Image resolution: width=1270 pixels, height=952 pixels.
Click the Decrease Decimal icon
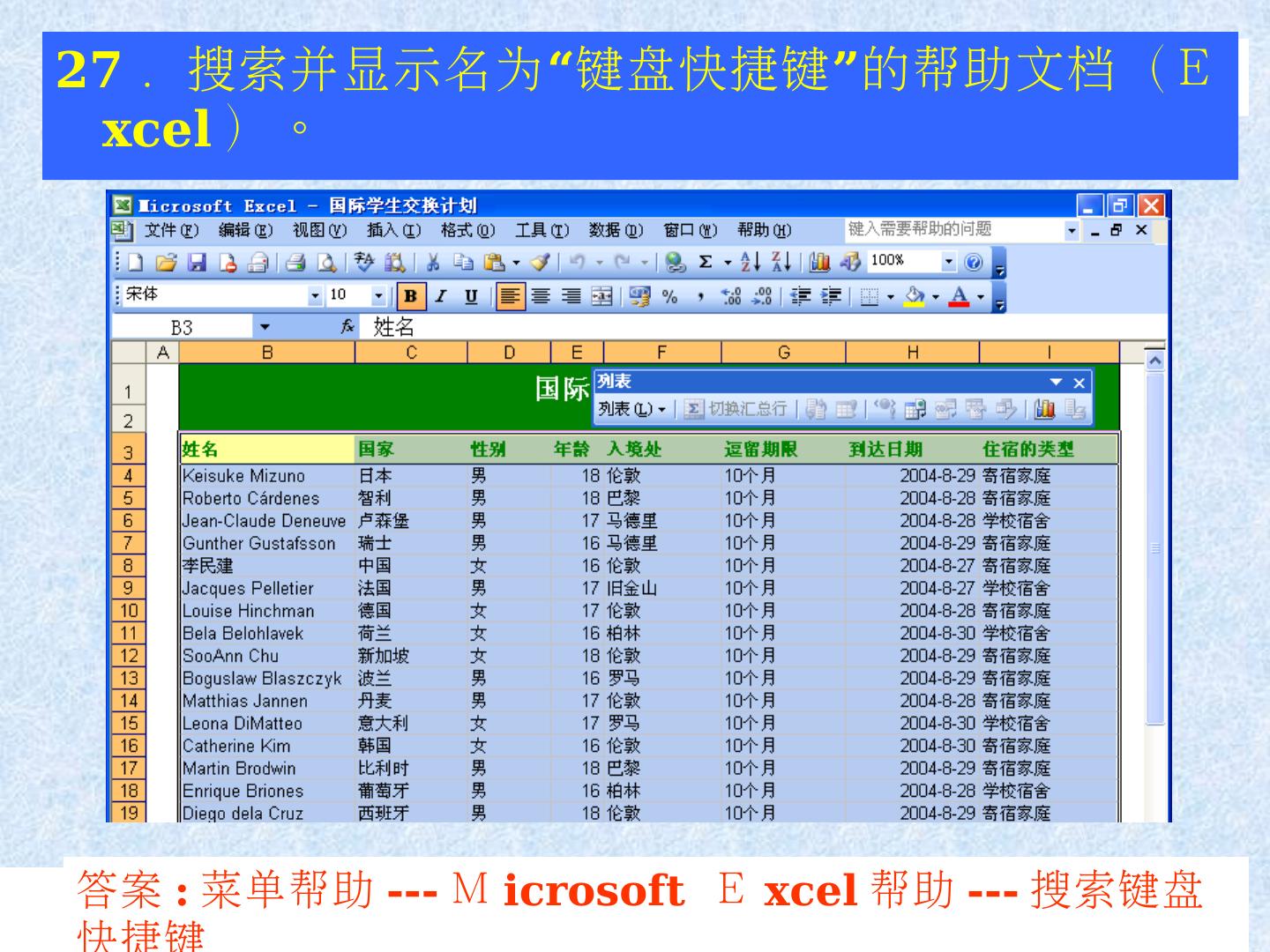[760, 297]
